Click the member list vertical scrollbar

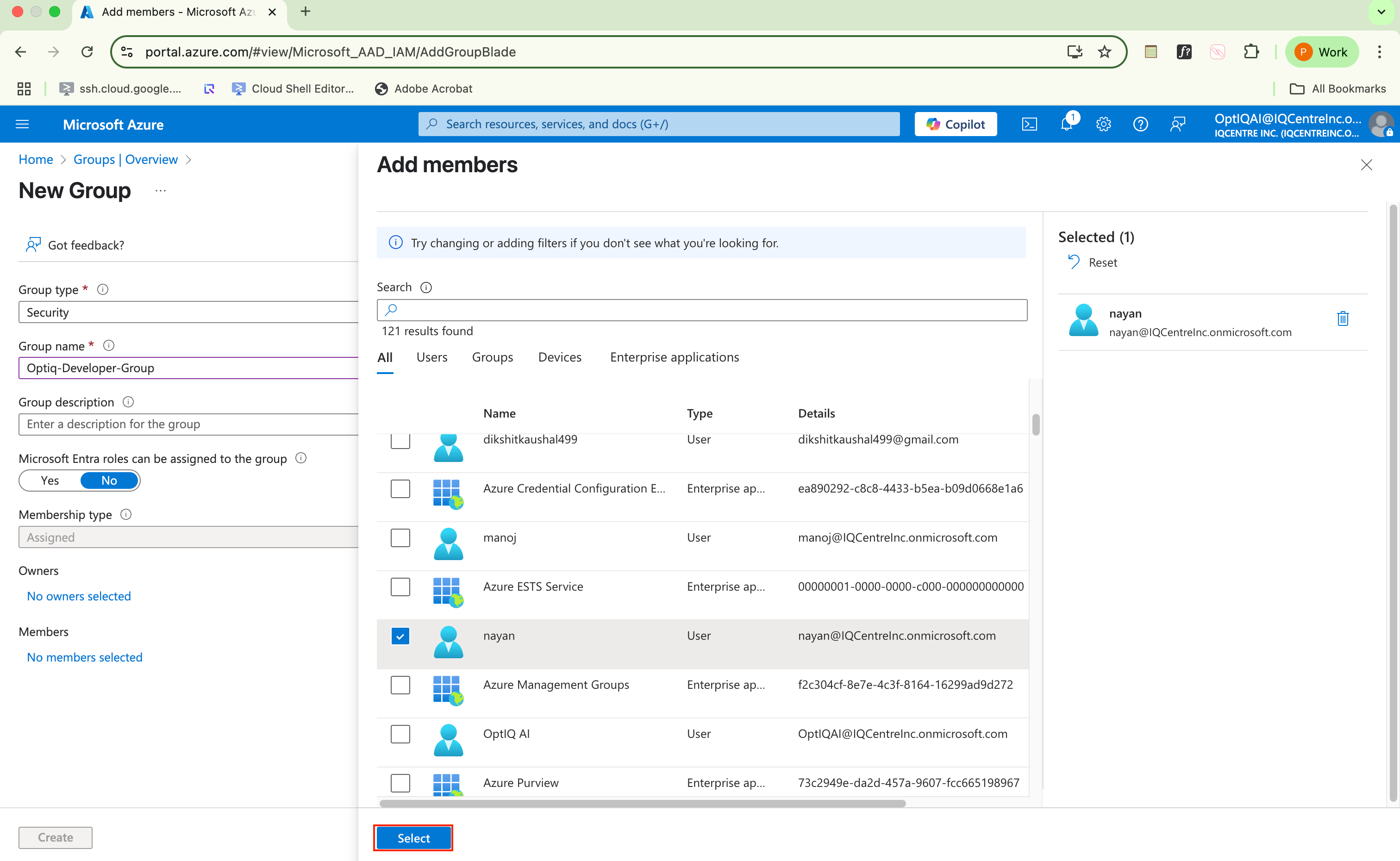[x=1036, y=424]
